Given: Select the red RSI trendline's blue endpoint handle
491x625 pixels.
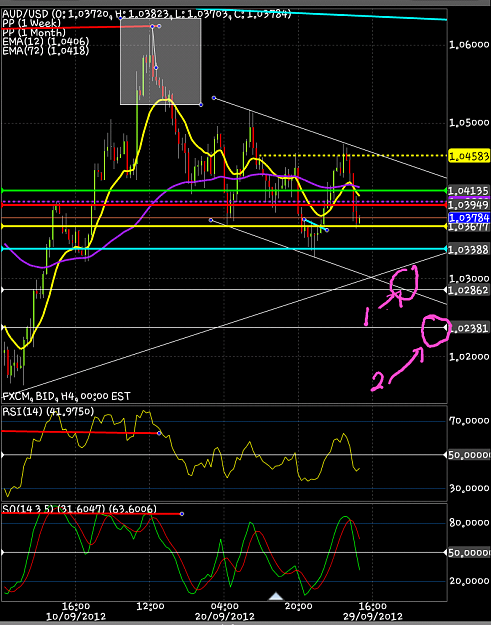Looking at the screenshot, I should click(159, 433).
